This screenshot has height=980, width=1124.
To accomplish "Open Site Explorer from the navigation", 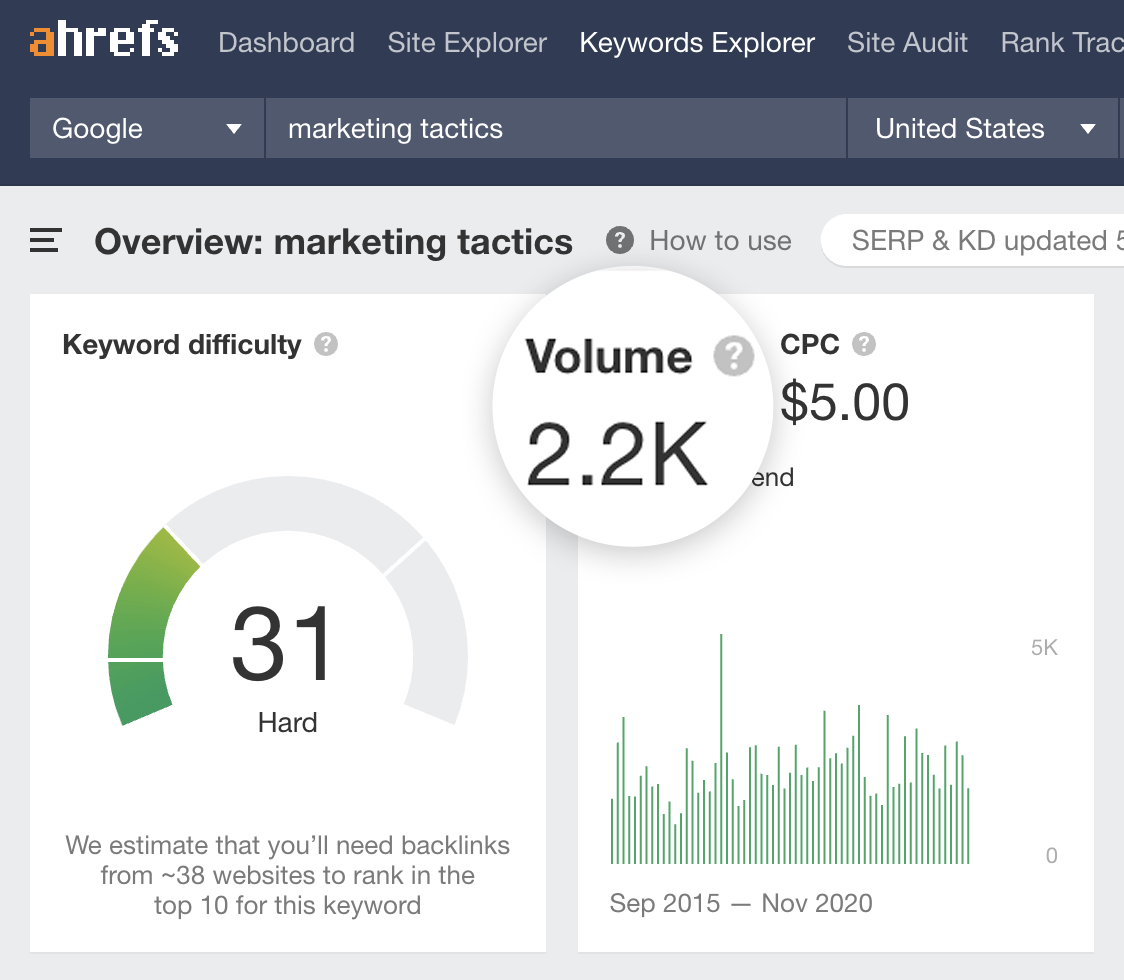I will (467, 43).
